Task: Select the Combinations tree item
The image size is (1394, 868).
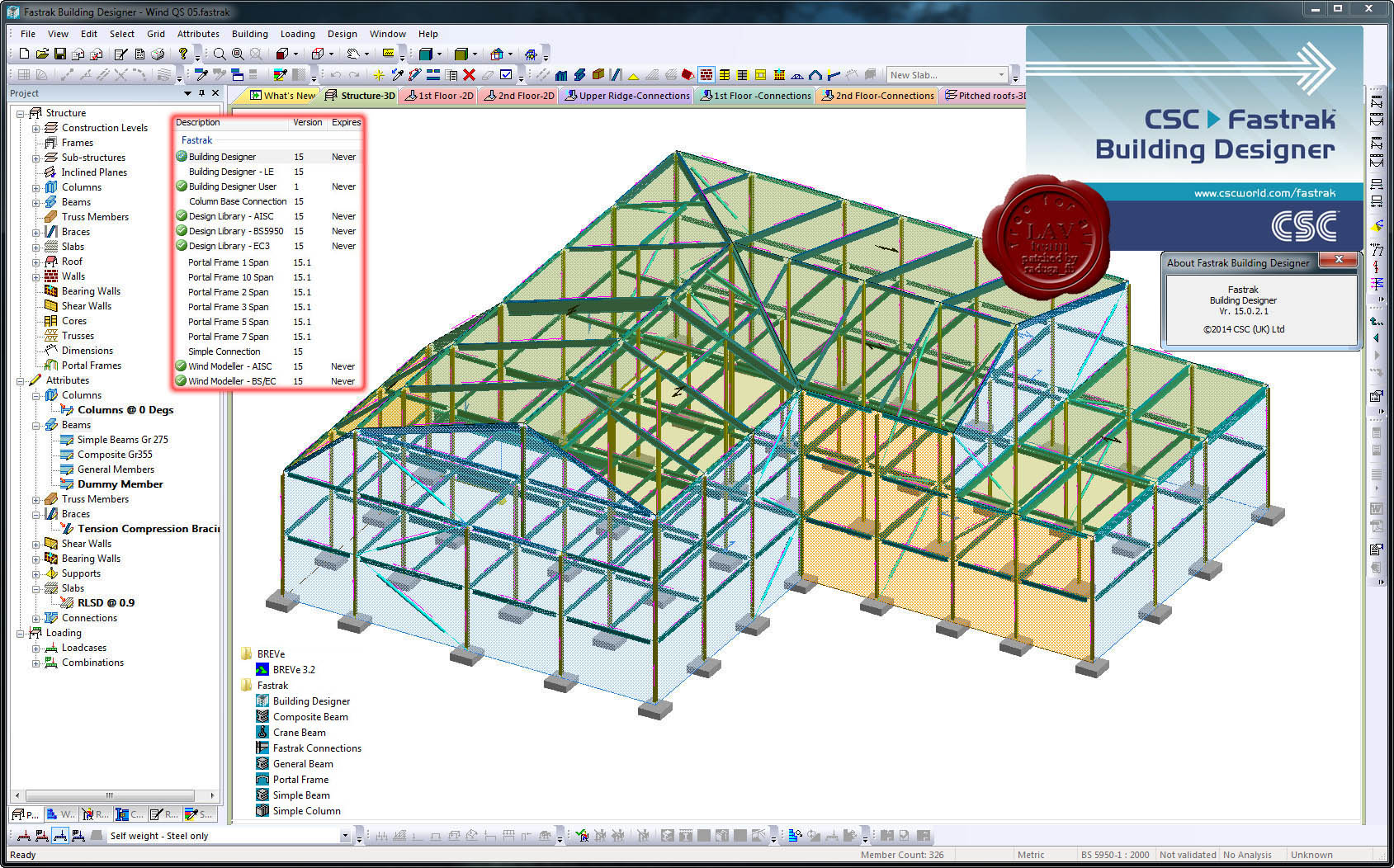Action: coord(92,663)
